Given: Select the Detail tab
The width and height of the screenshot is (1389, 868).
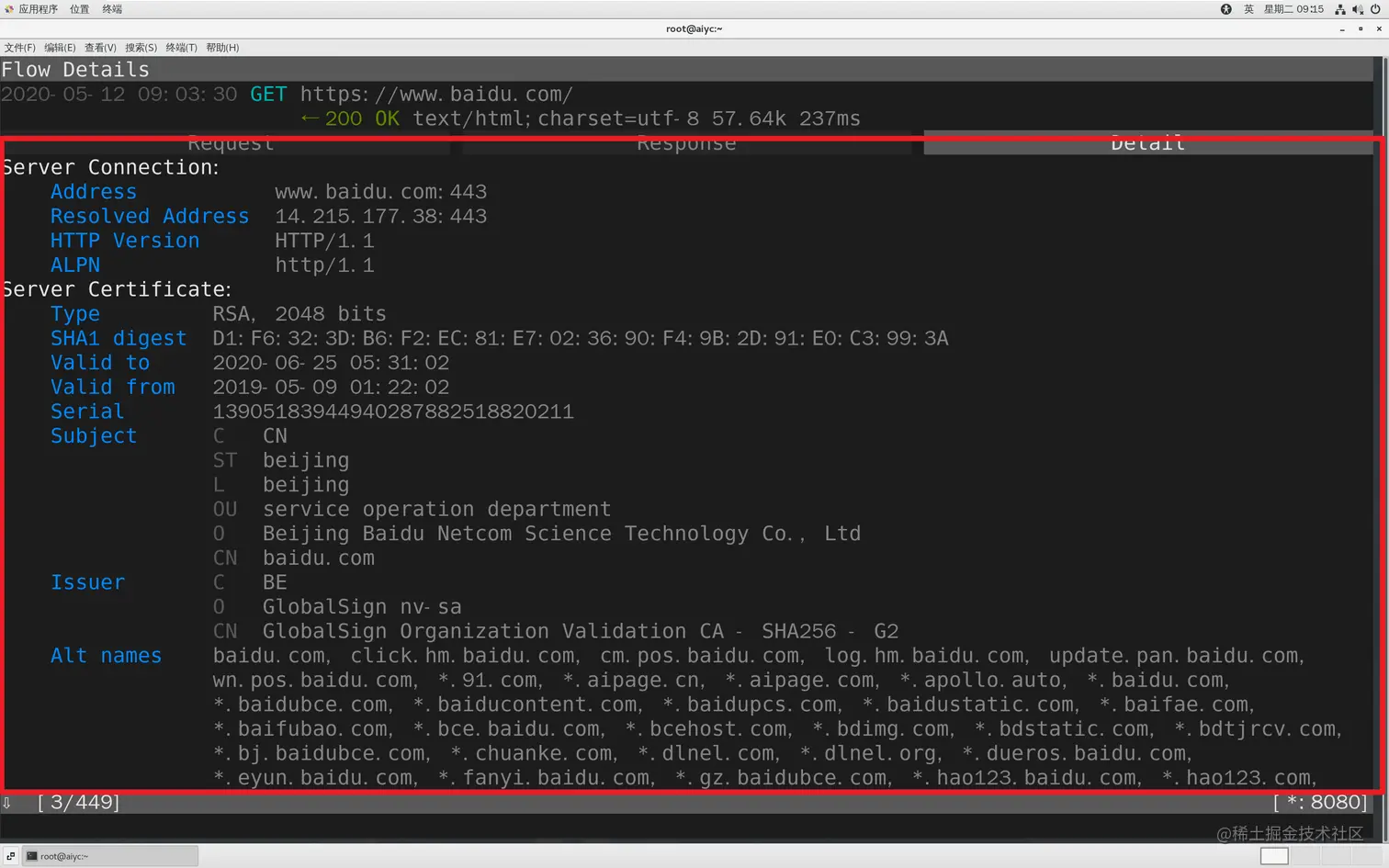Looking at the screenshot, I should (x=1147, y=144).
